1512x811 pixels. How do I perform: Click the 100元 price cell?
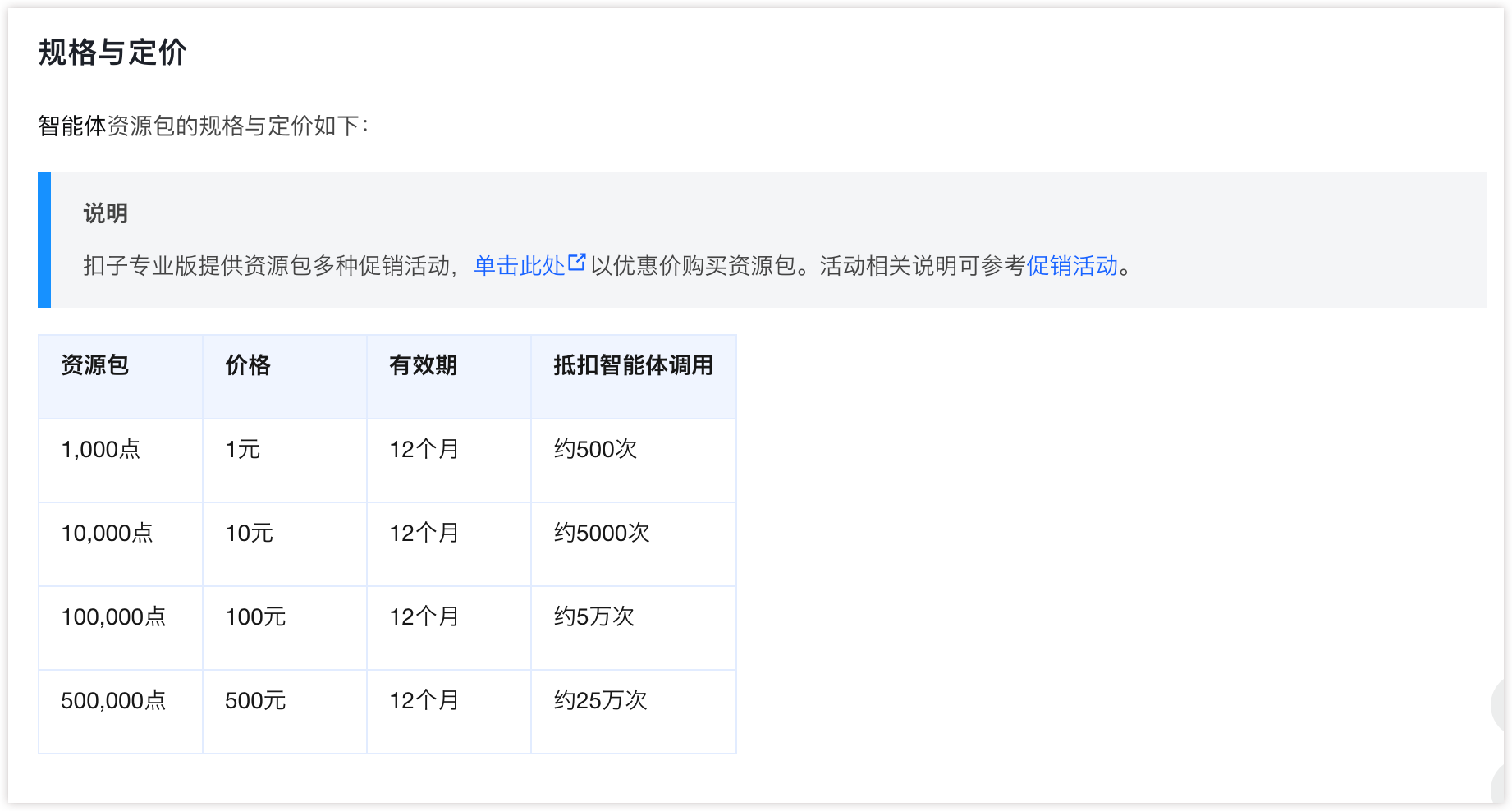(255, 617)
